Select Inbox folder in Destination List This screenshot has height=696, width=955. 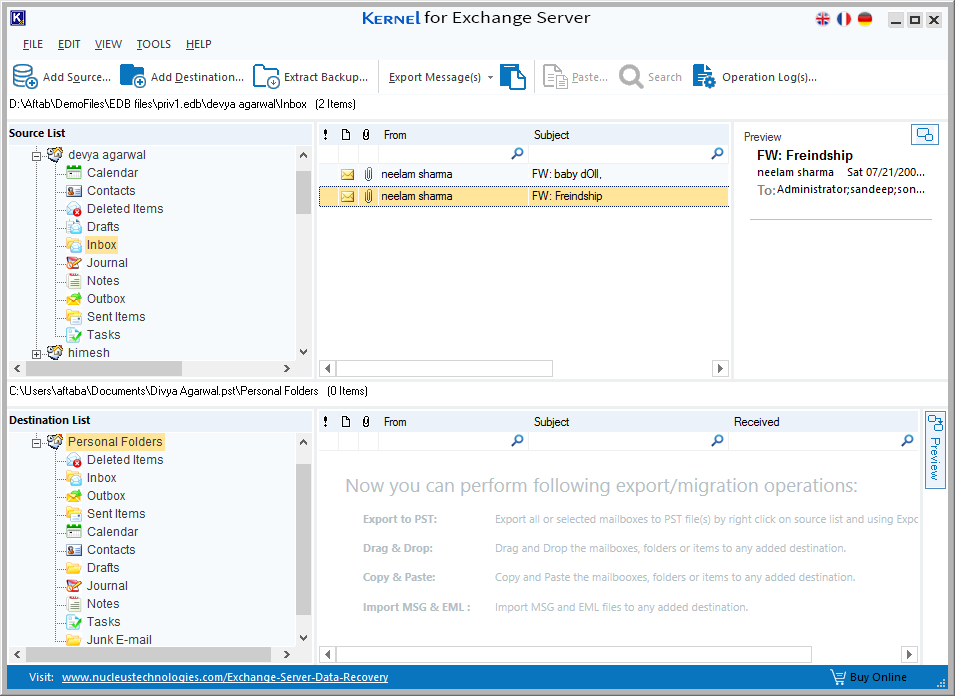point(101,478)
